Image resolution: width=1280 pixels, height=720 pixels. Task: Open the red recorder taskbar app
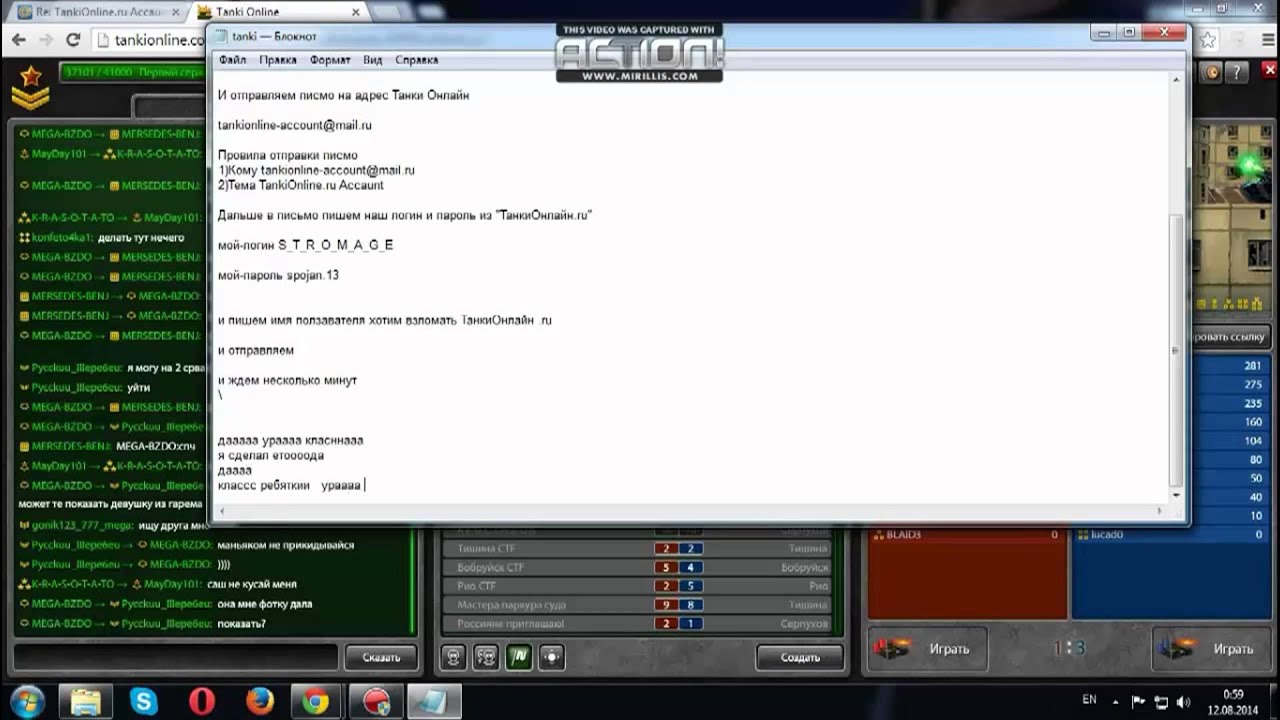[375, 701]
